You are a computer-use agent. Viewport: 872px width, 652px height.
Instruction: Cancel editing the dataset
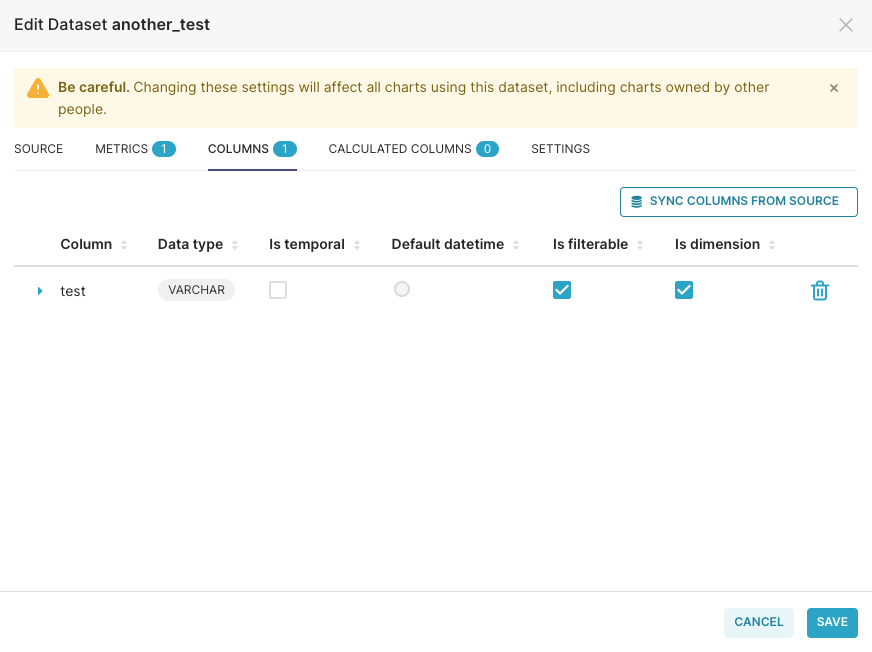pos(758,622)
